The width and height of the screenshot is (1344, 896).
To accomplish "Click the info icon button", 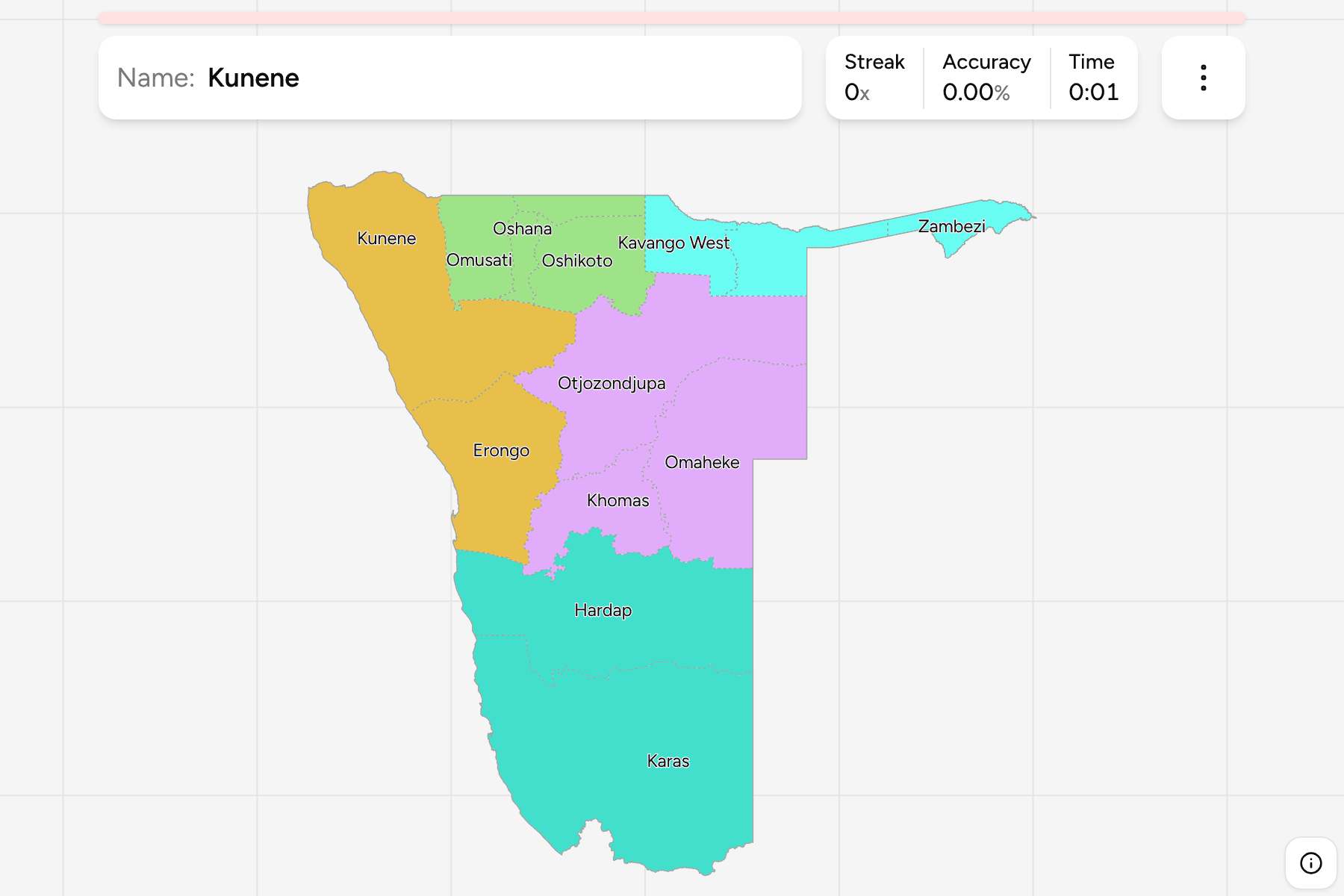I will 1310,863.
